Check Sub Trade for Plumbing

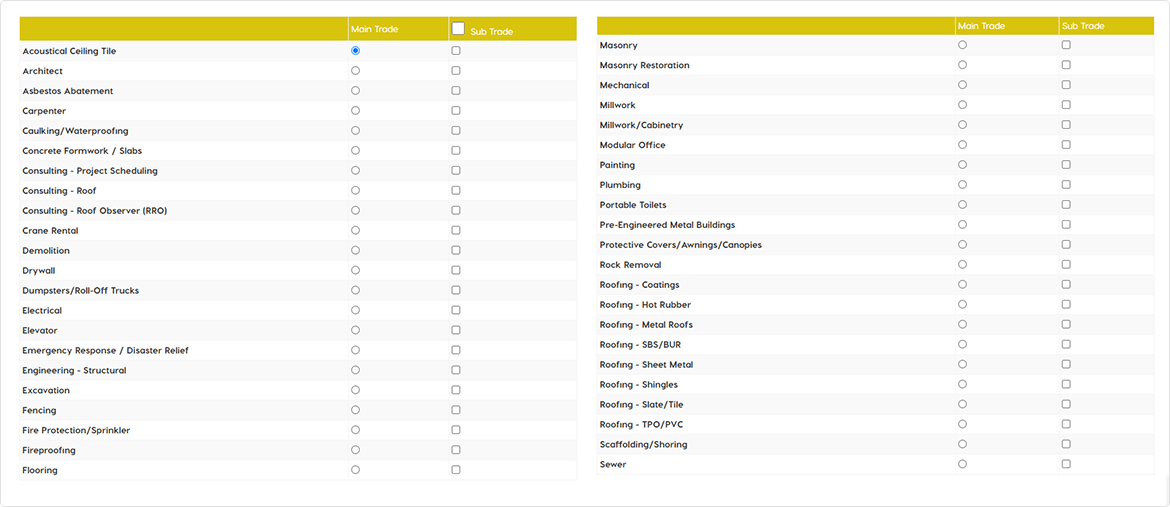(1066, 184)
